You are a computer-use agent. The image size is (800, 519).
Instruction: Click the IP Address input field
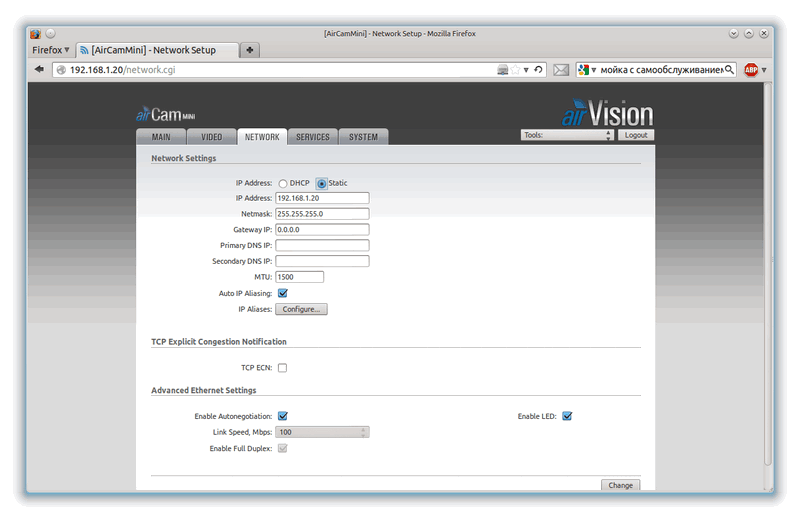(322, 198)
